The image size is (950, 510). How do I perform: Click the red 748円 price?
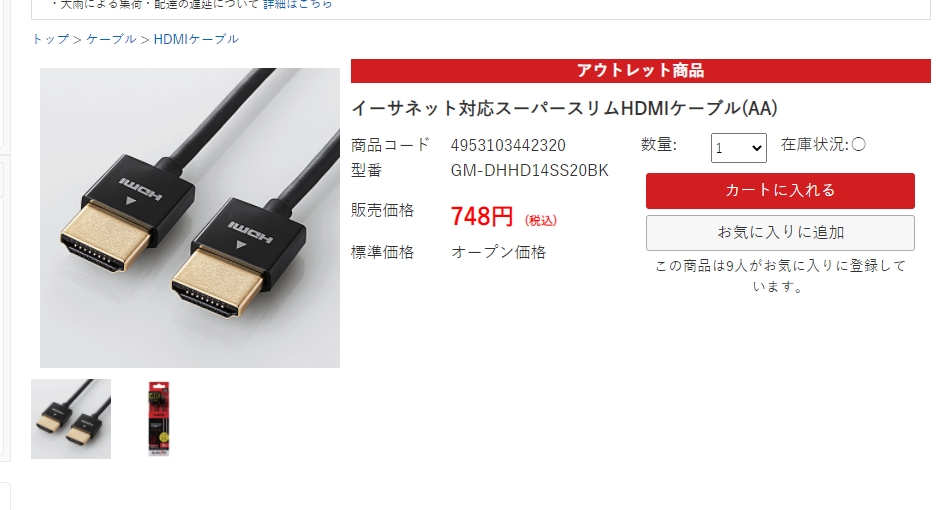482,216
